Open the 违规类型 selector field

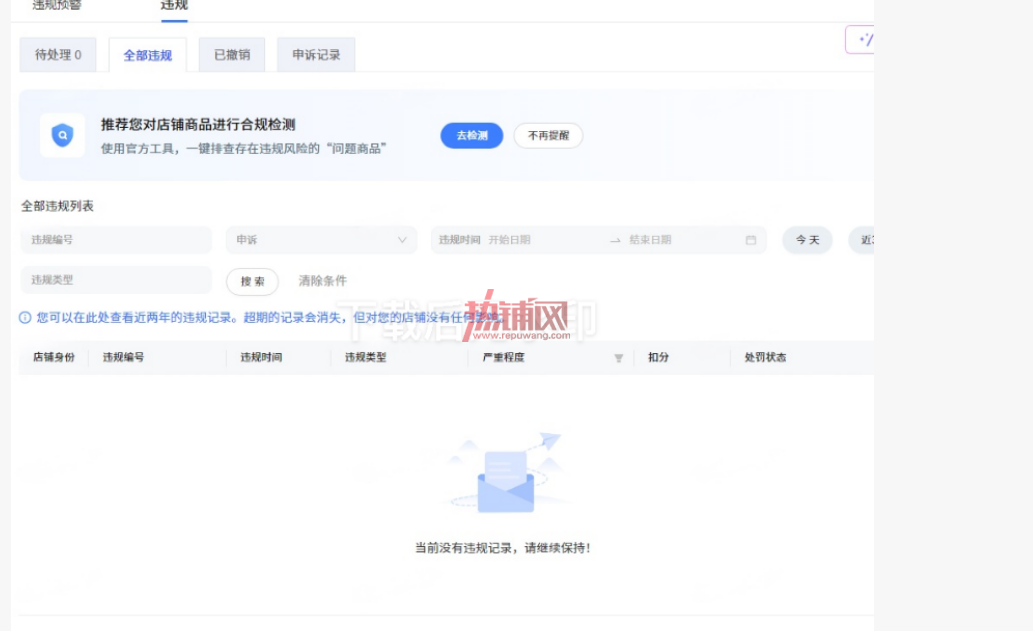click(116, 280)
